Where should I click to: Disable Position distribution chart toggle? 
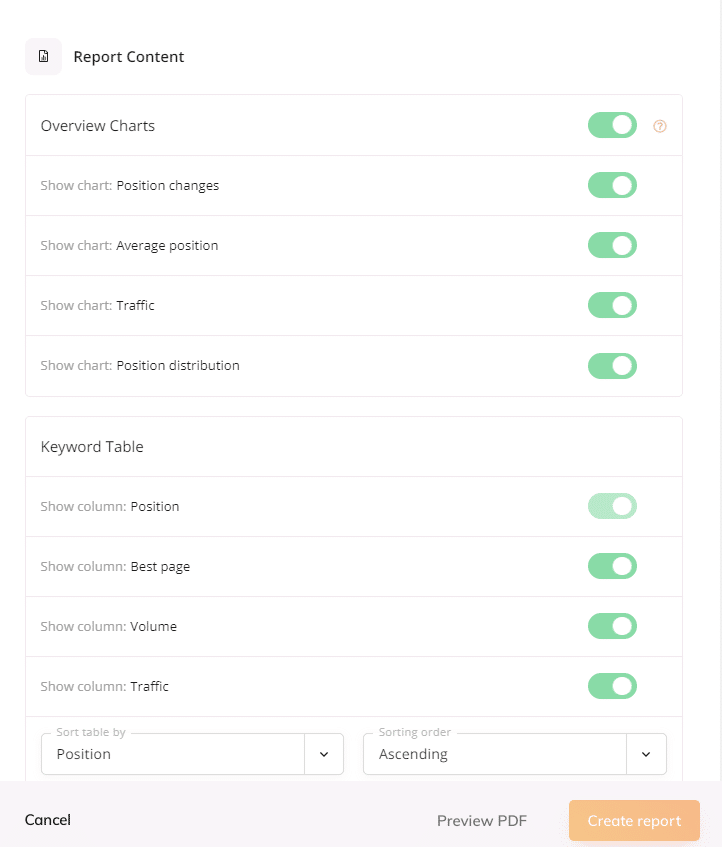[x=612, y=366]
